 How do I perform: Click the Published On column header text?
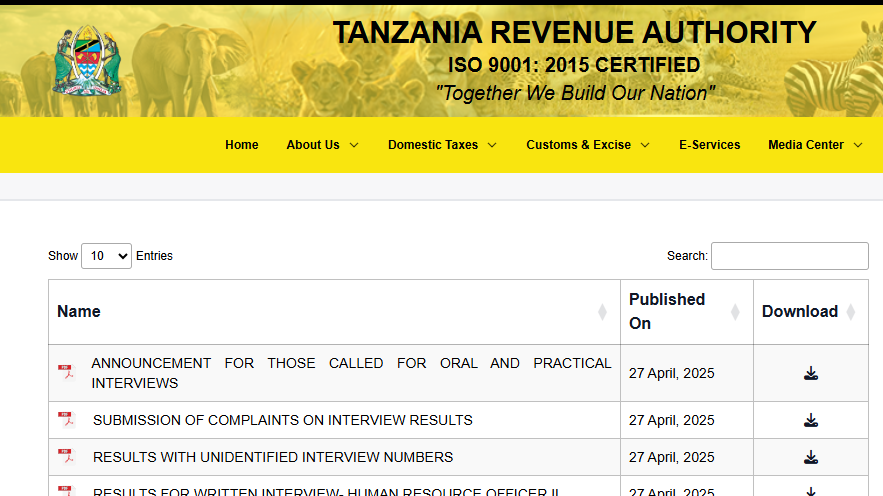tap(667, 311)
